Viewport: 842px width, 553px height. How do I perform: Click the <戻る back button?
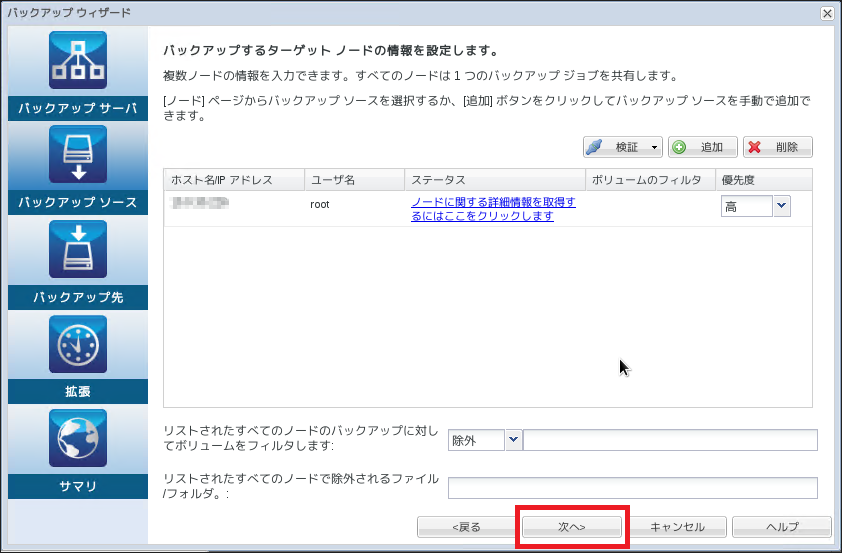pyautogui.click(x=466, y=527)
